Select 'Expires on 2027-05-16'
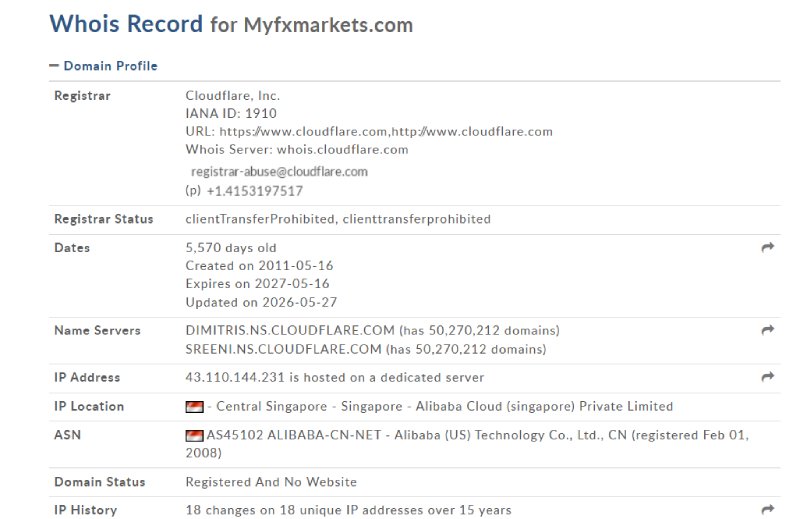The image size is (800, 519). pyautogui.click(x=258, y=284)
